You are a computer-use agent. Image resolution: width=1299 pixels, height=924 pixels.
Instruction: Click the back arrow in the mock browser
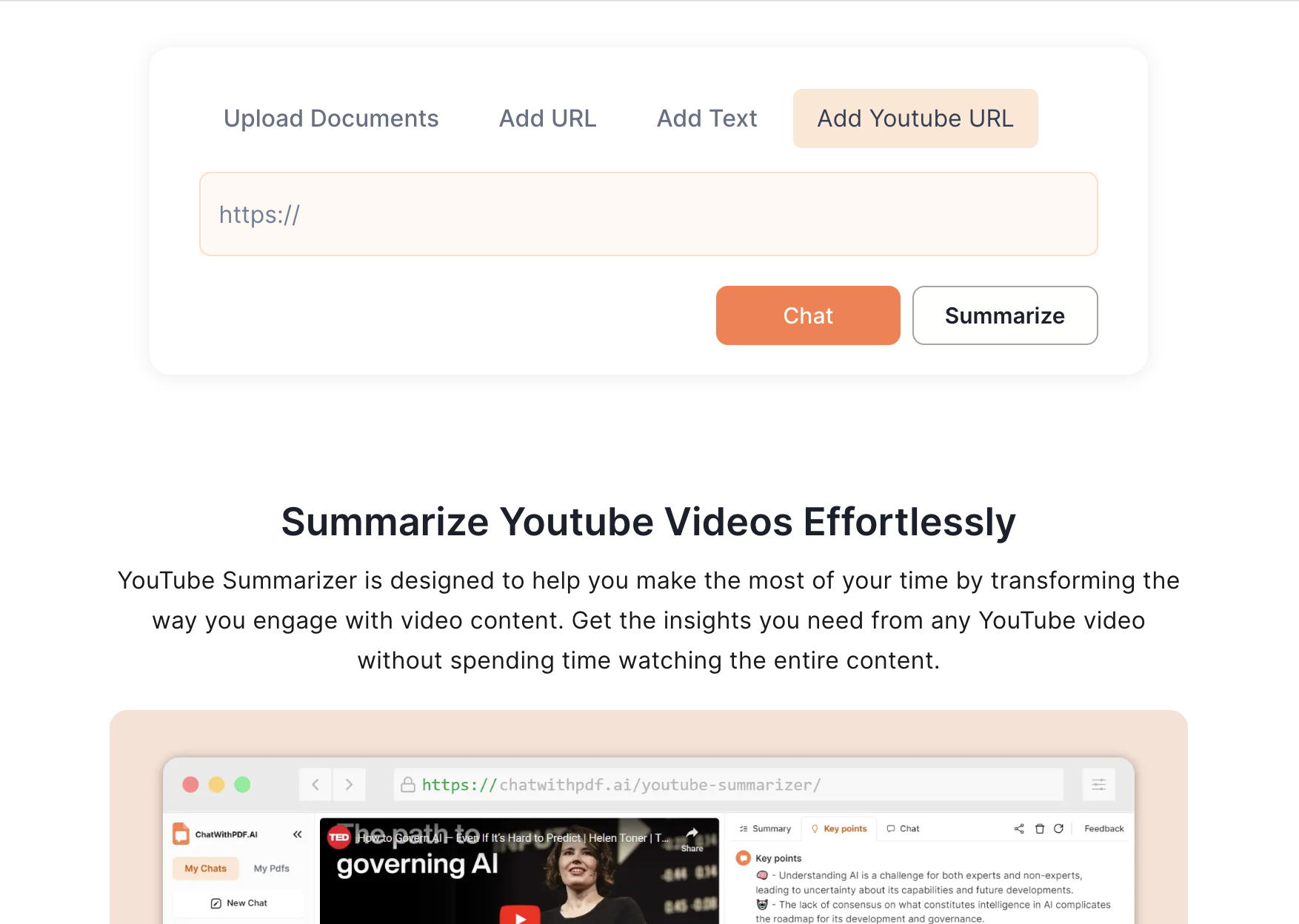(315, 785)
